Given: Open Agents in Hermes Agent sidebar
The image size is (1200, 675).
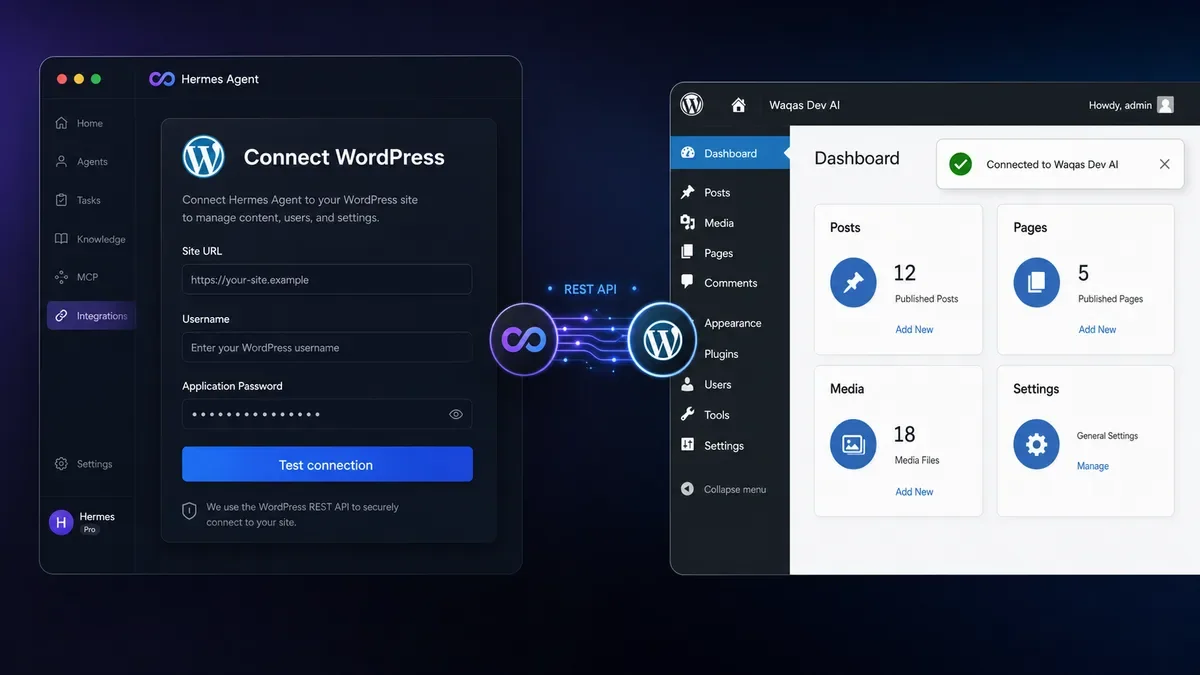Looking at the screenshot, I should point(81,161).
